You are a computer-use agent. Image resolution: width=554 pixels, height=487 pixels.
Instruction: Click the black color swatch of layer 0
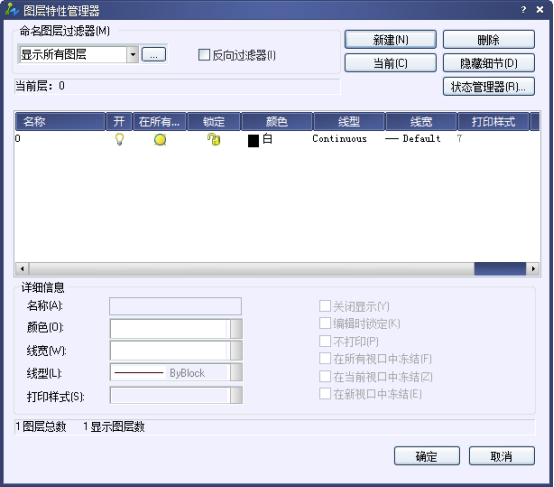(x=253, y=140)
